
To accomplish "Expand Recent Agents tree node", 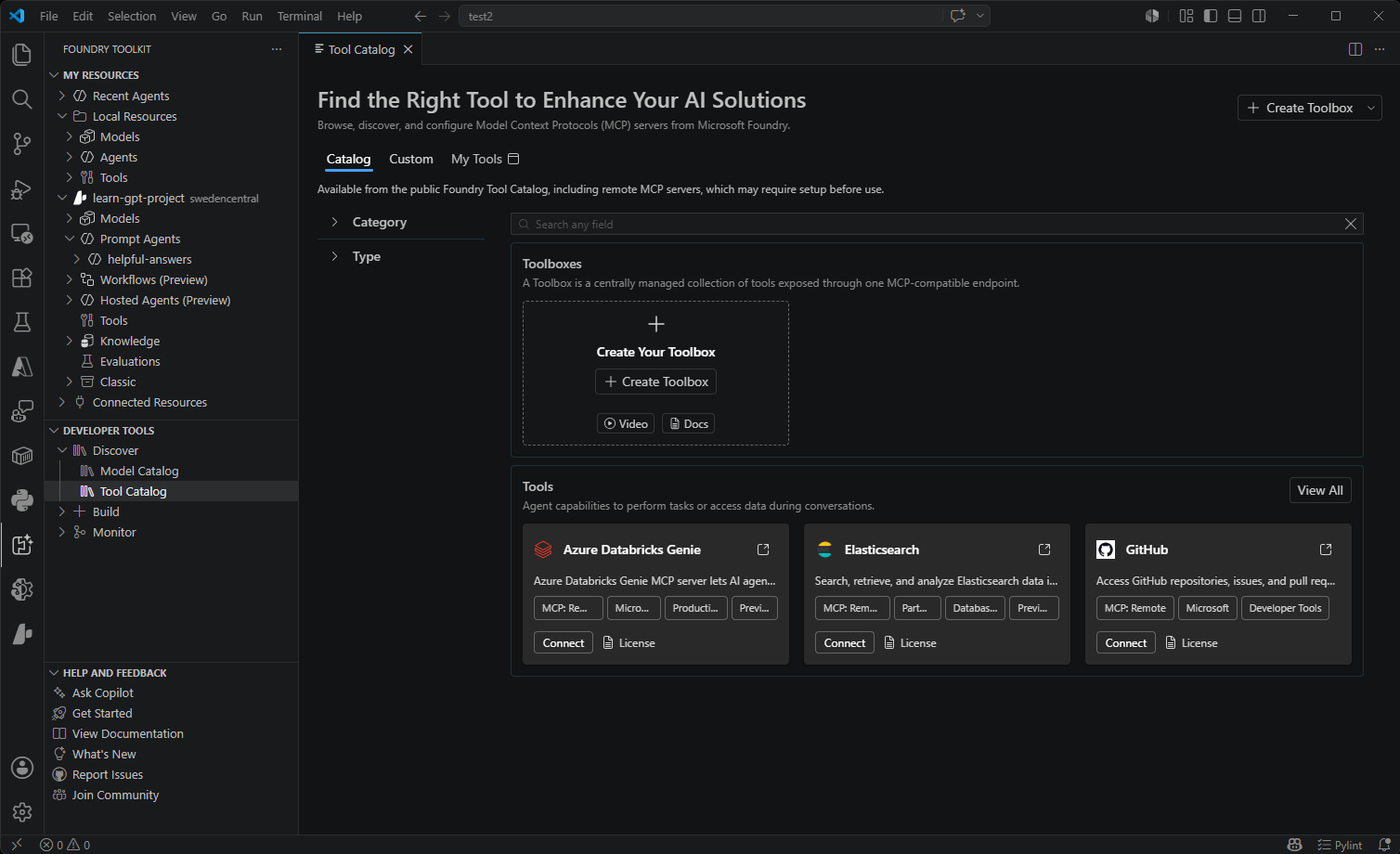I will [x=62, y=96].
